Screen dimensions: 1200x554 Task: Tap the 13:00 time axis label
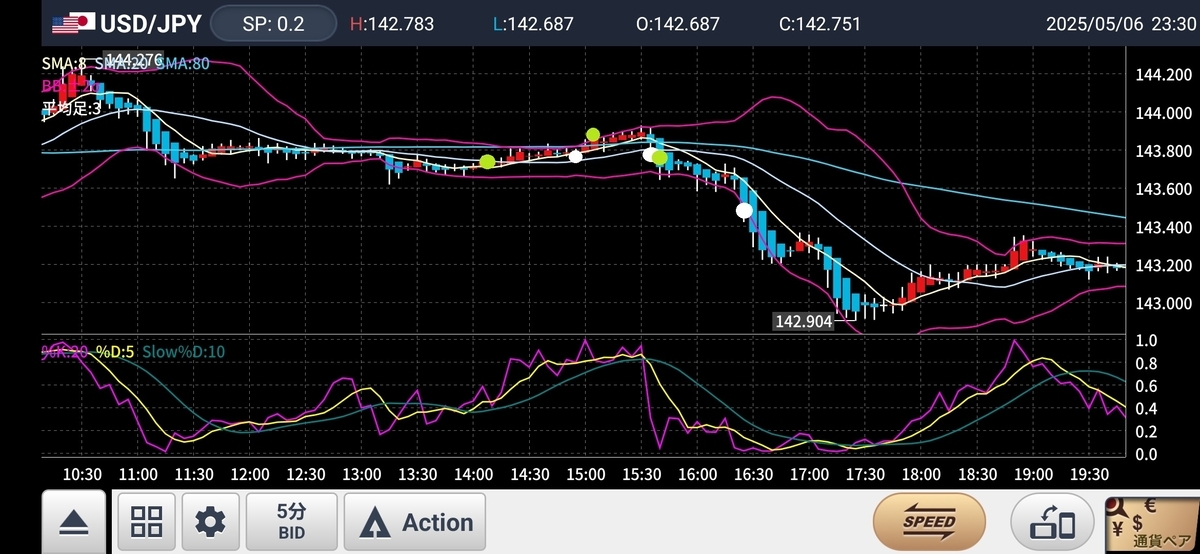(x=362, y=473)
